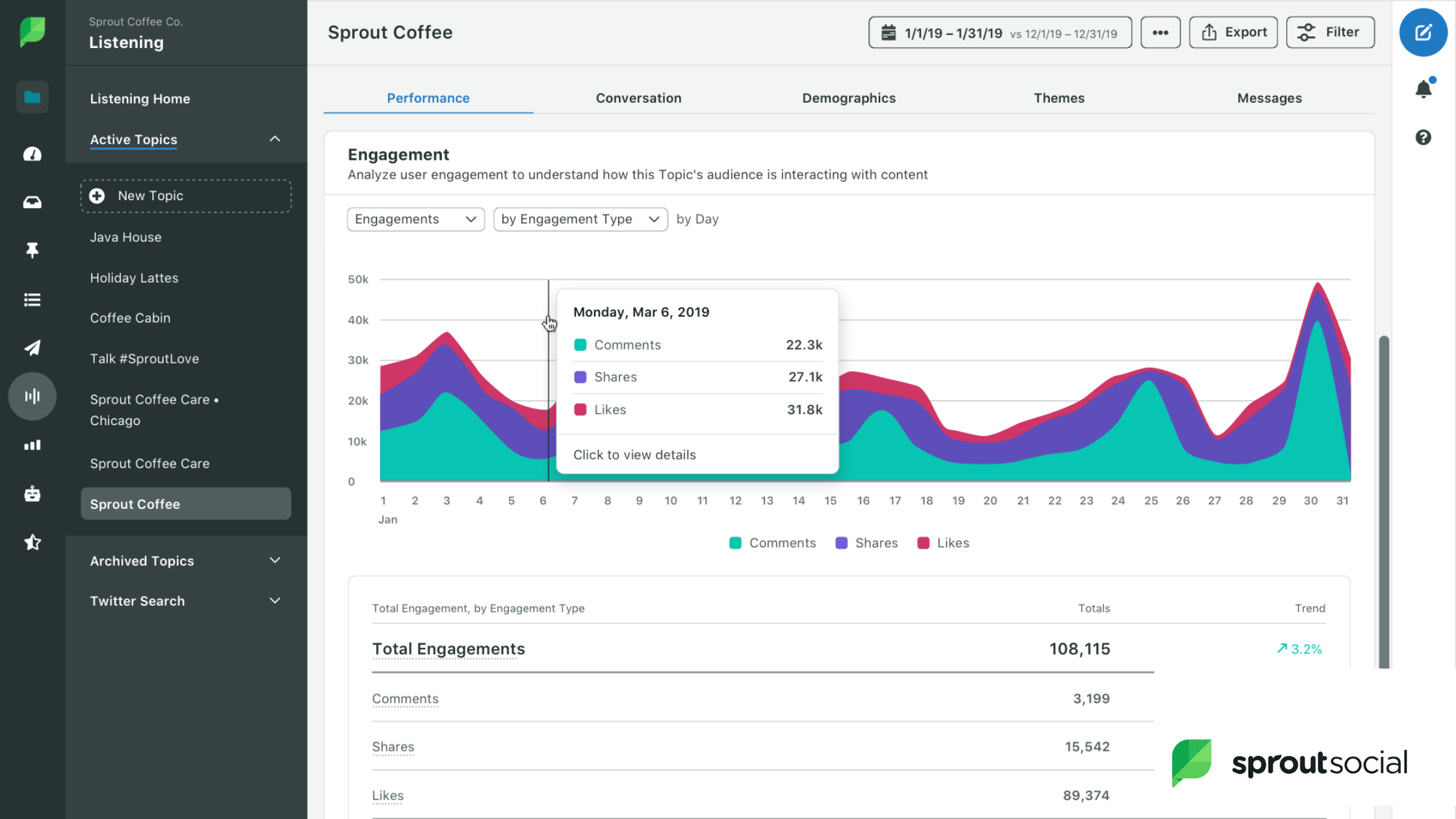The height and width of the screenshot is (819, 1456).
Task: Open the list feeds icon
Action: click(32, 300)
